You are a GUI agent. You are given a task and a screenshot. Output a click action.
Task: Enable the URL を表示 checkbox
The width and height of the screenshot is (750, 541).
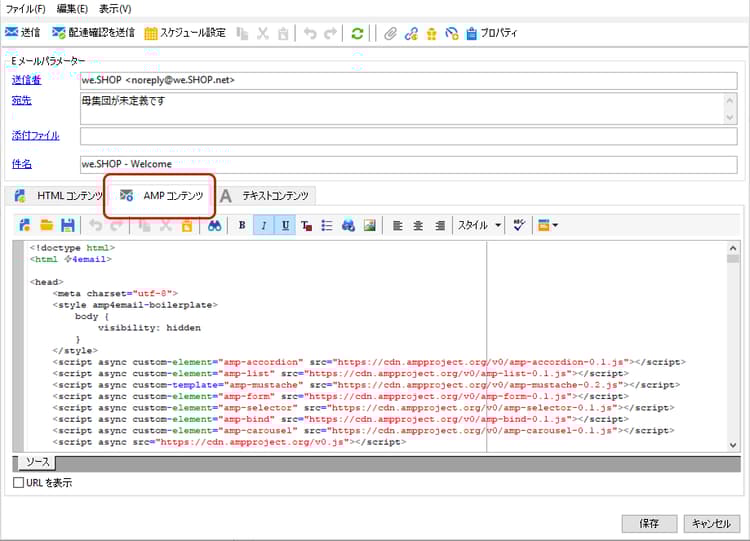click(19, 483)
